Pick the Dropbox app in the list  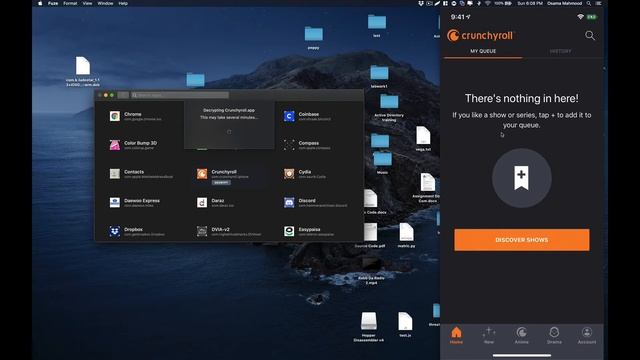pyautogui.click(x=137, y=231)
